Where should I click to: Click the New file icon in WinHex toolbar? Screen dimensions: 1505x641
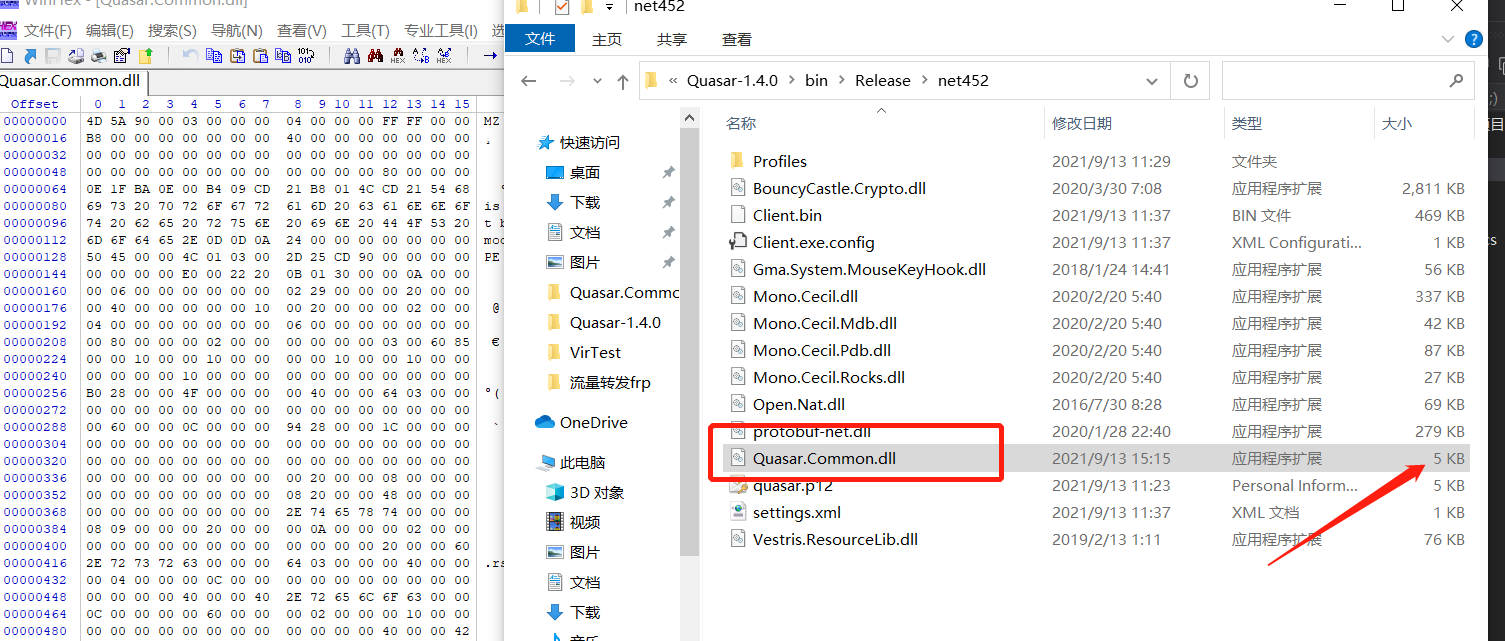point(7,56)
